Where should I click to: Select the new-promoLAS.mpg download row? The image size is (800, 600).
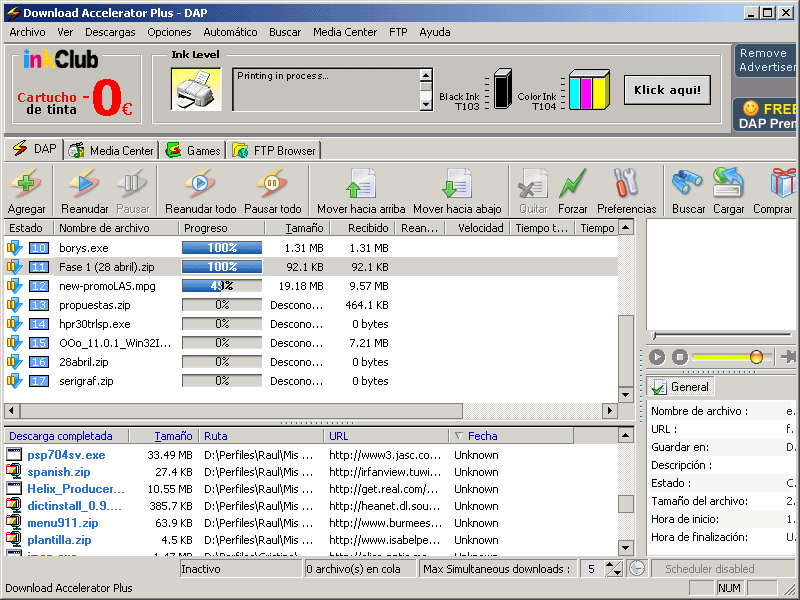coord(107,286)
